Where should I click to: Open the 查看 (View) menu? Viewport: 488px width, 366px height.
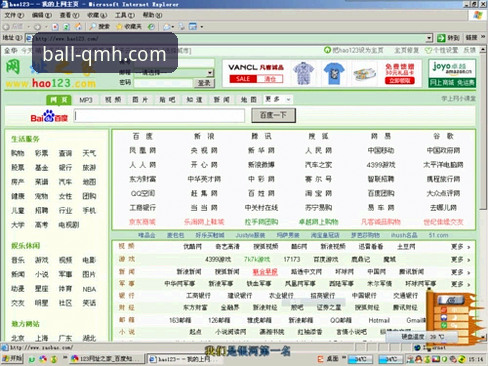[x=69, y=15]
